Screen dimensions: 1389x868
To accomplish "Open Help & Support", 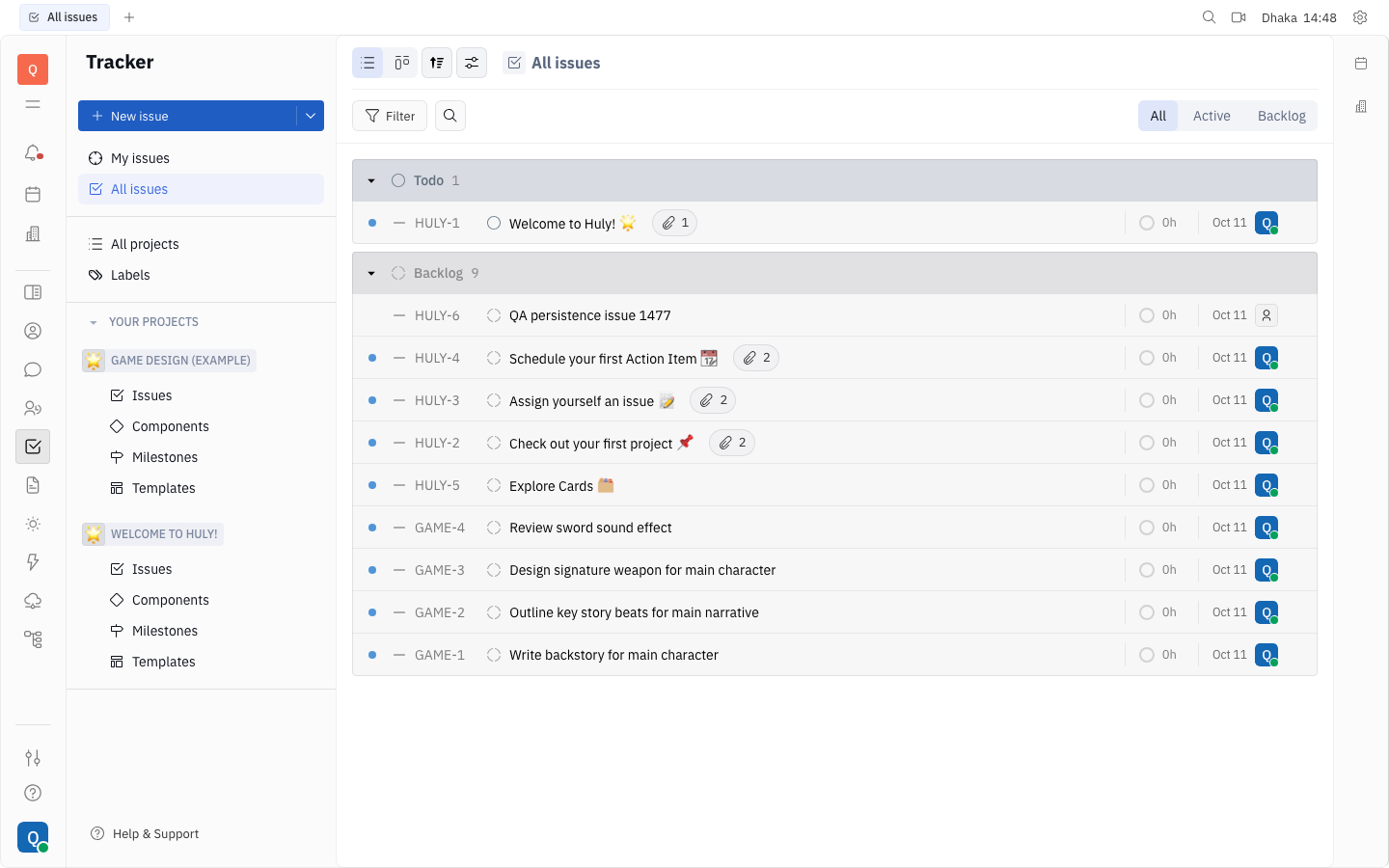I will [x=145, y=834].
